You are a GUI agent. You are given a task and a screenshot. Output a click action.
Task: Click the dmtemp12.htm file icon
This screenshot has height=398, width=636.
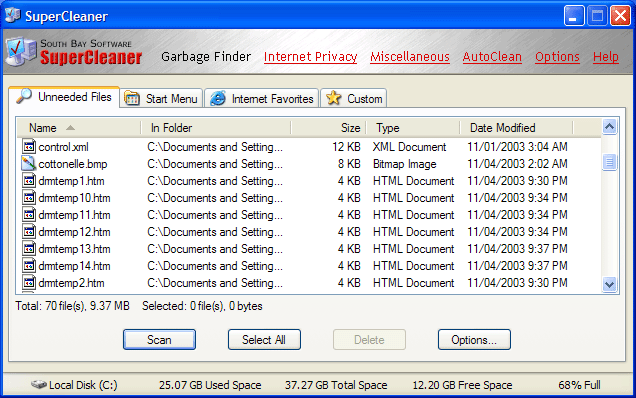click(x=28, y=232)
